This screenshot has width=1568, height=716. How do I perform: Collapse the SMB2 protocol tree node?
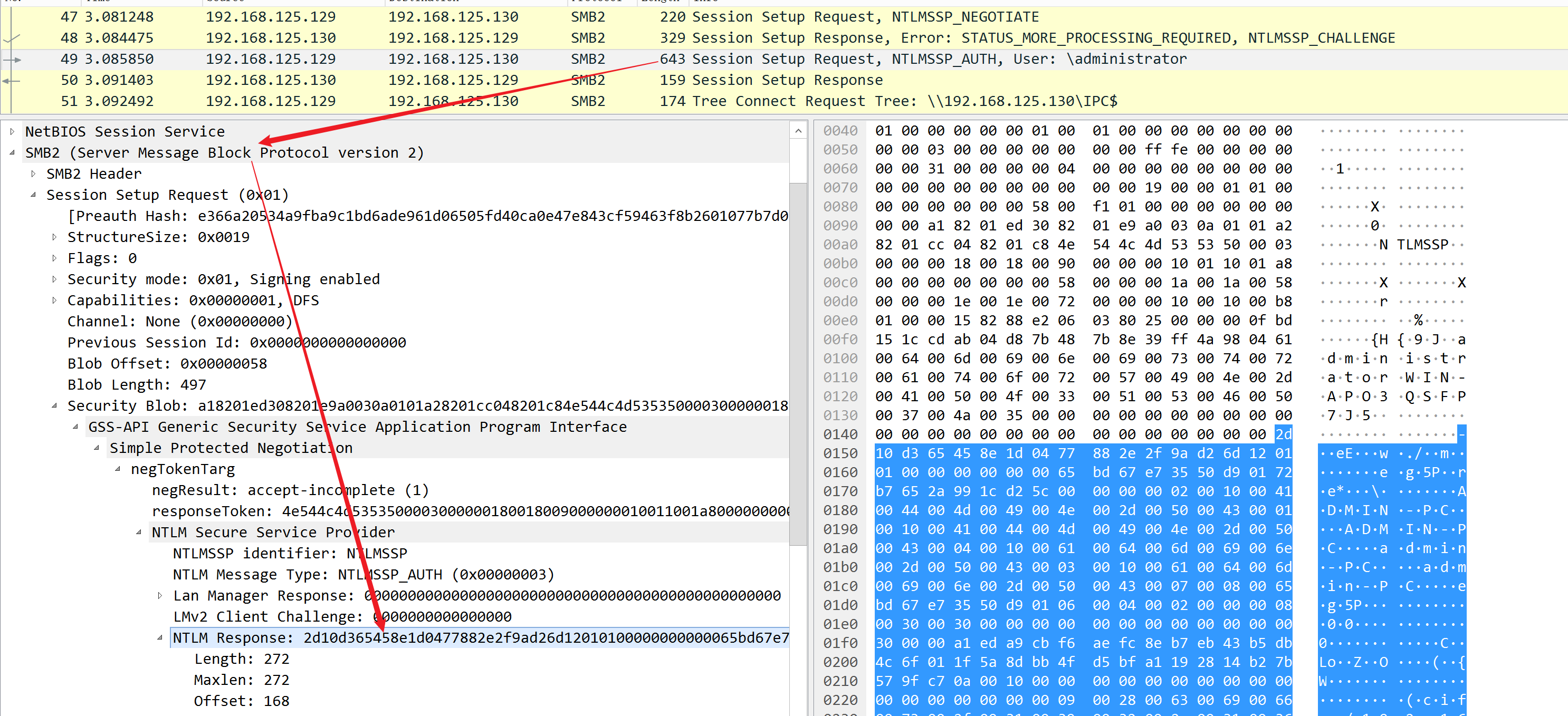point(12,153)
